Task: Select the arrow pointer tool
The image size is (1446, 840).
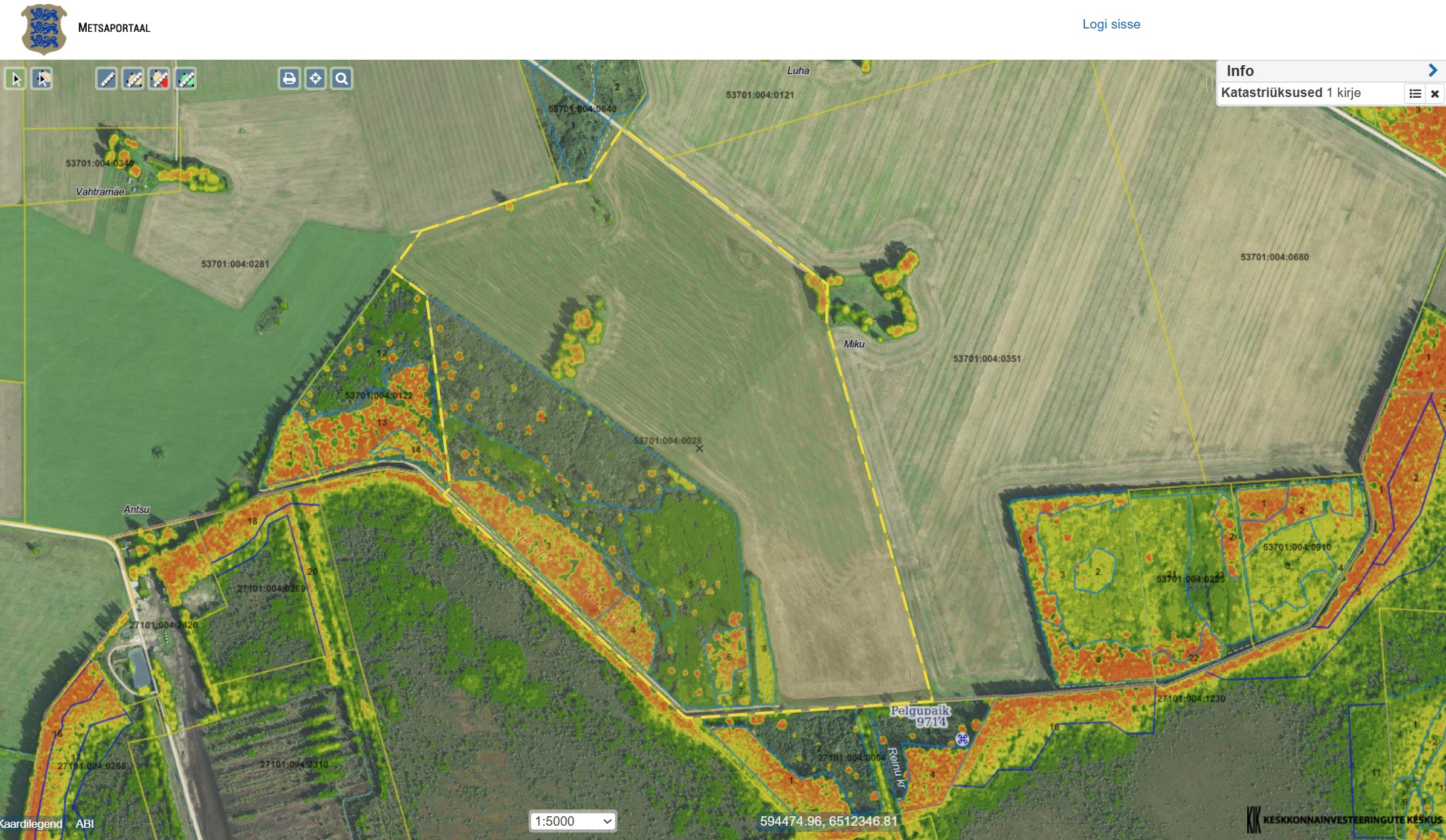Action: click(x=16, y=79)
